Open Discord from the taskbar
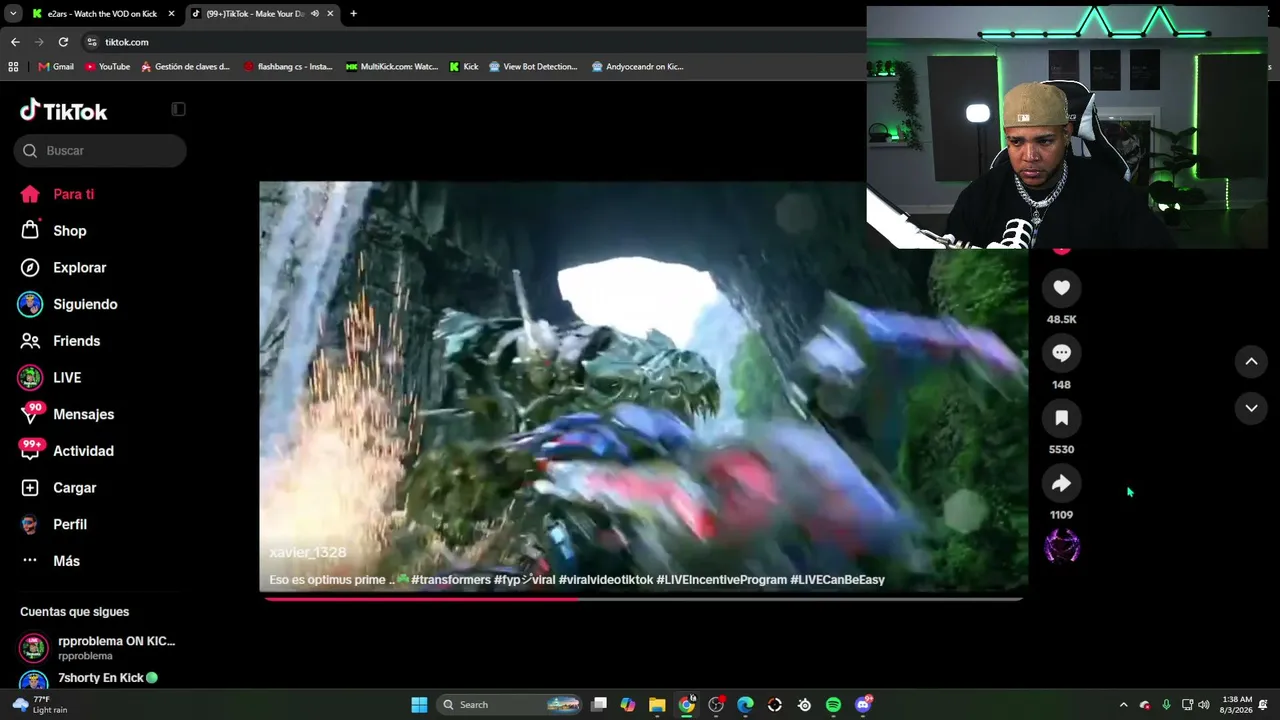 [x=864, y=705]
